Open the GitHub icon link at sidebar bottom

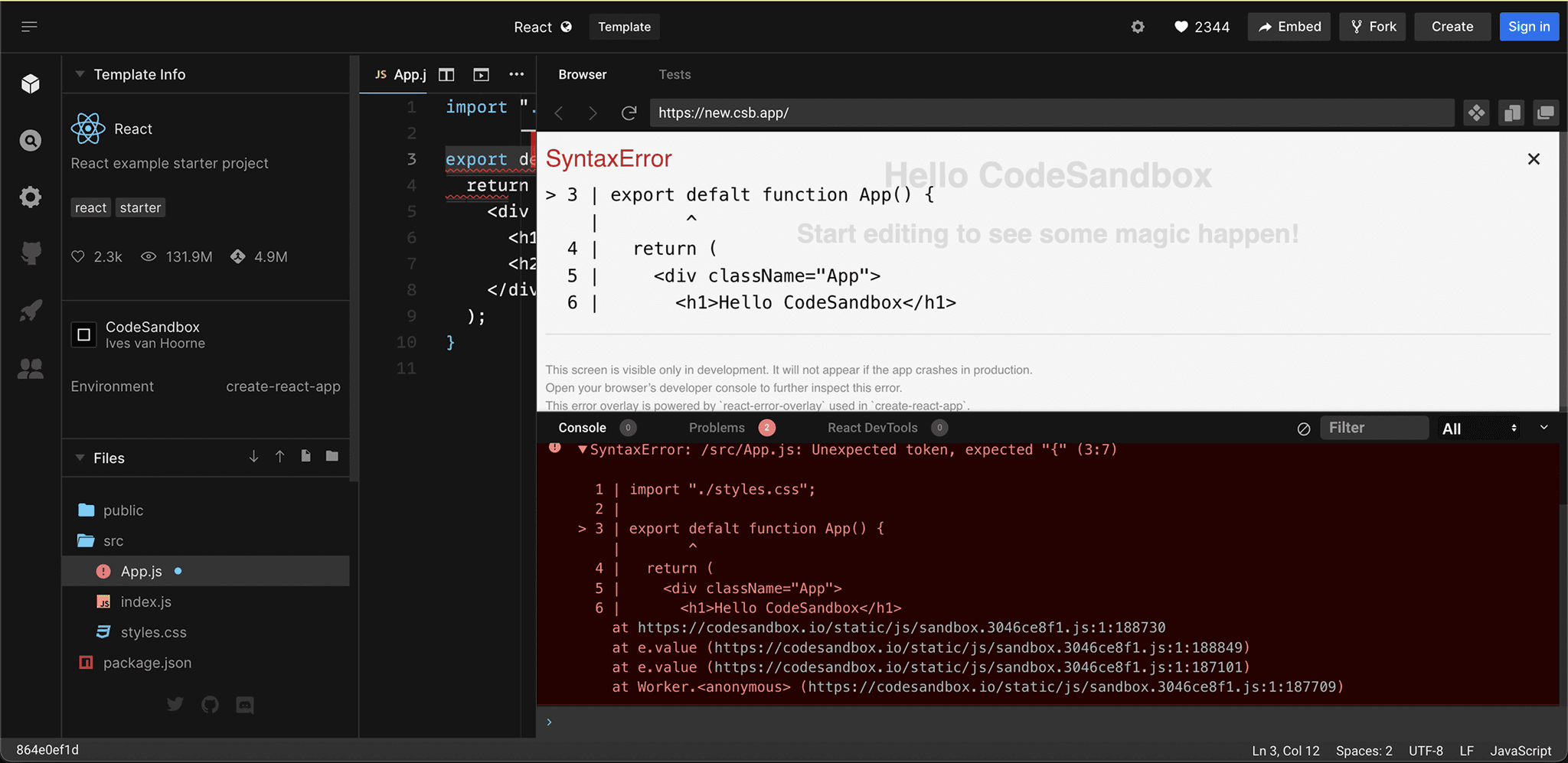(210, 704)
